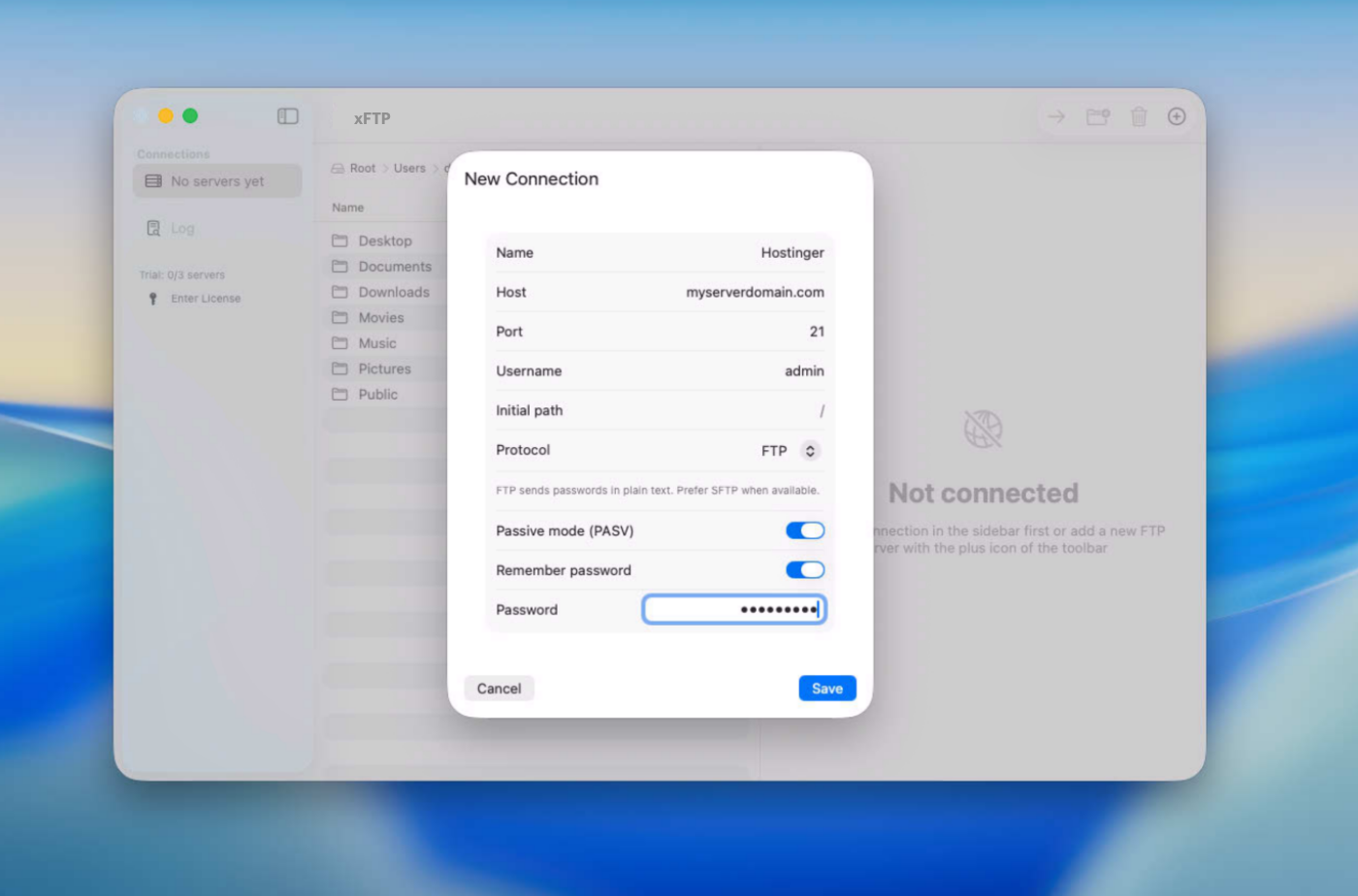
Task: Turn off the Remember password switch
Action: pos(804,570)
